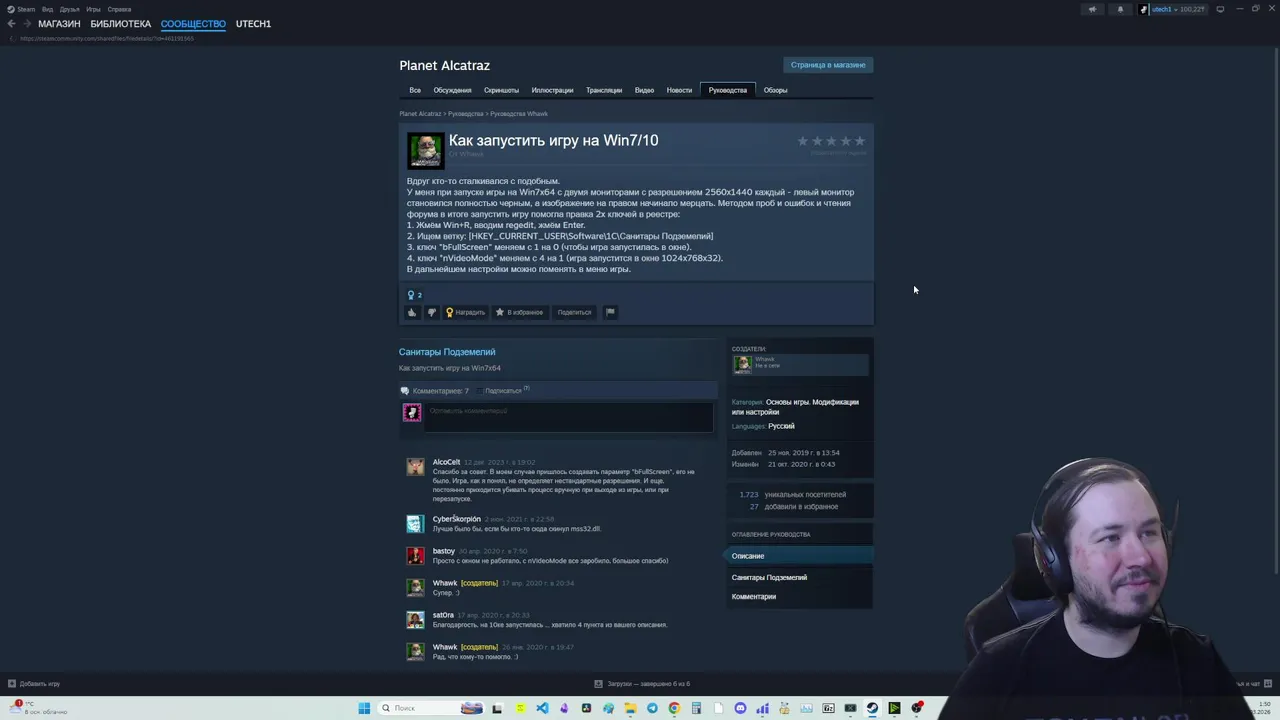Open Steam icon in taskbar
Image resolution: width=1280 pixels, height=720 pixels.
pyautogui.click(x=872, y=708)
